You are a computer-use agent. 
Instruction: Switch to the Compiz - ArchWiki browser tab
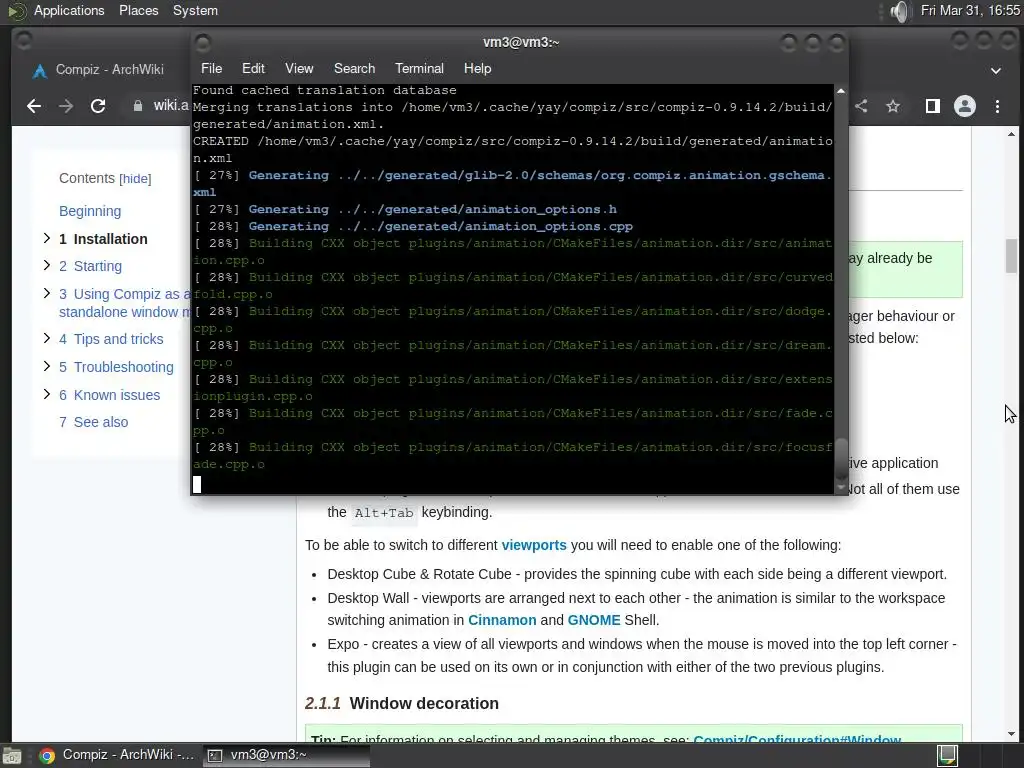[x=110, y=69]
